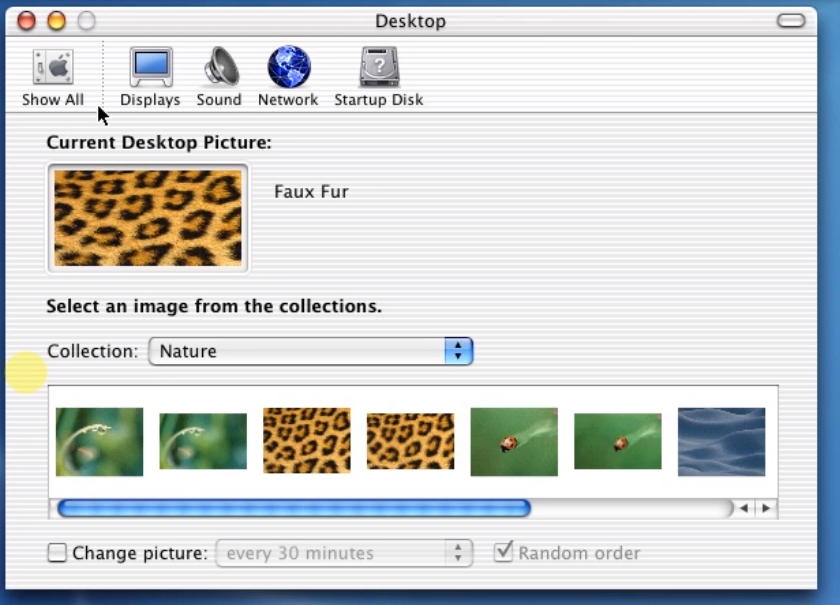Click the scroll left arrow button
Screen dimensions: 840x605
[744, 508]
